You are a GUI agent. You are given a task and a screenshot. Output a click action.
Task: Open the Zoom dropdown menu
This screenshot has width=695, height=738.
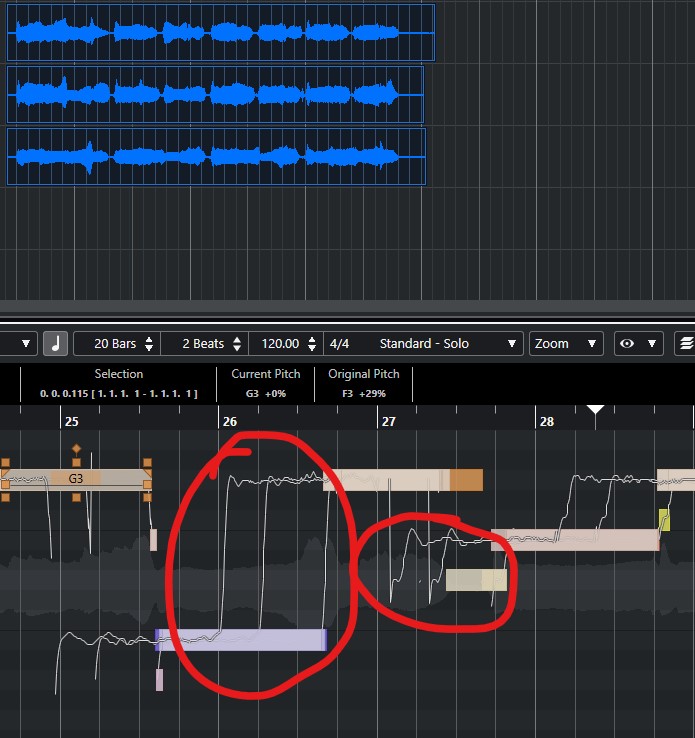coord(566,344)
